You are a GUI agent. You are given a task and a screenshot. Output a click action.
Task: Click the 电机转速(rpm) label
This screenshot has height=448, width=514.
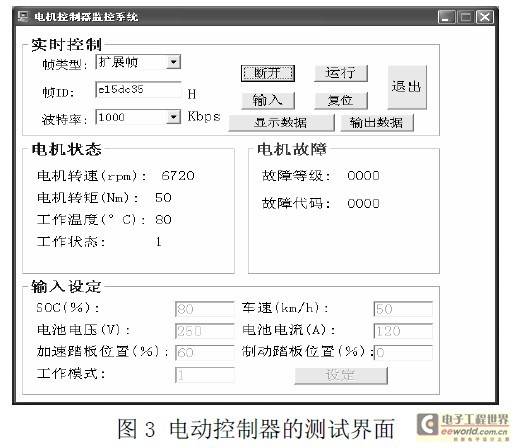pos(91,176)
